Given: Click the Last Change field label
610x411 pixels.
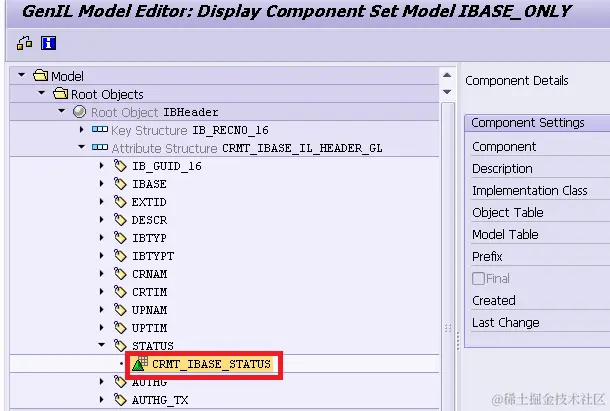Looking at the screenshot, I should pyautogui.click(x=505, y=323).
